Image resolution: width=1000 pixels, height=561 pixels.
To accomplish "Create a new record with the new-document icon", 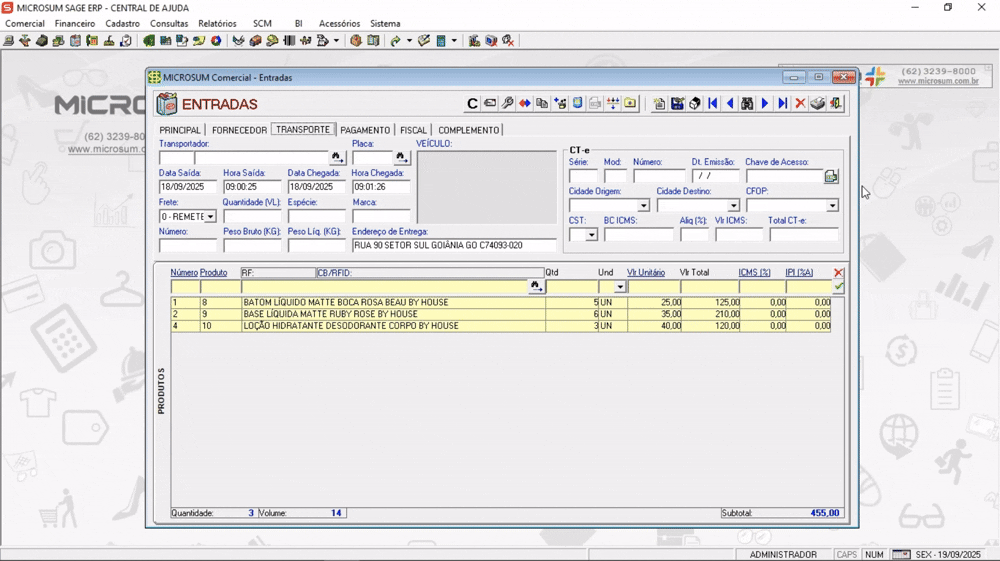I will (x=659, y=103).
